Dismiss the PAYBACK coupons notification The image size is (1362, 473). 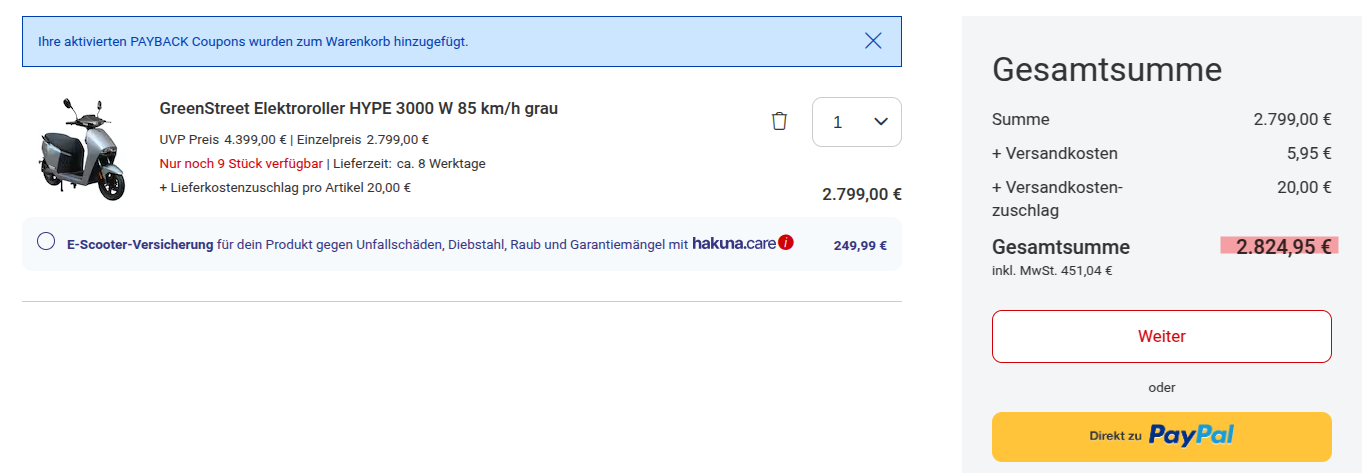click(x=873, y=41)
